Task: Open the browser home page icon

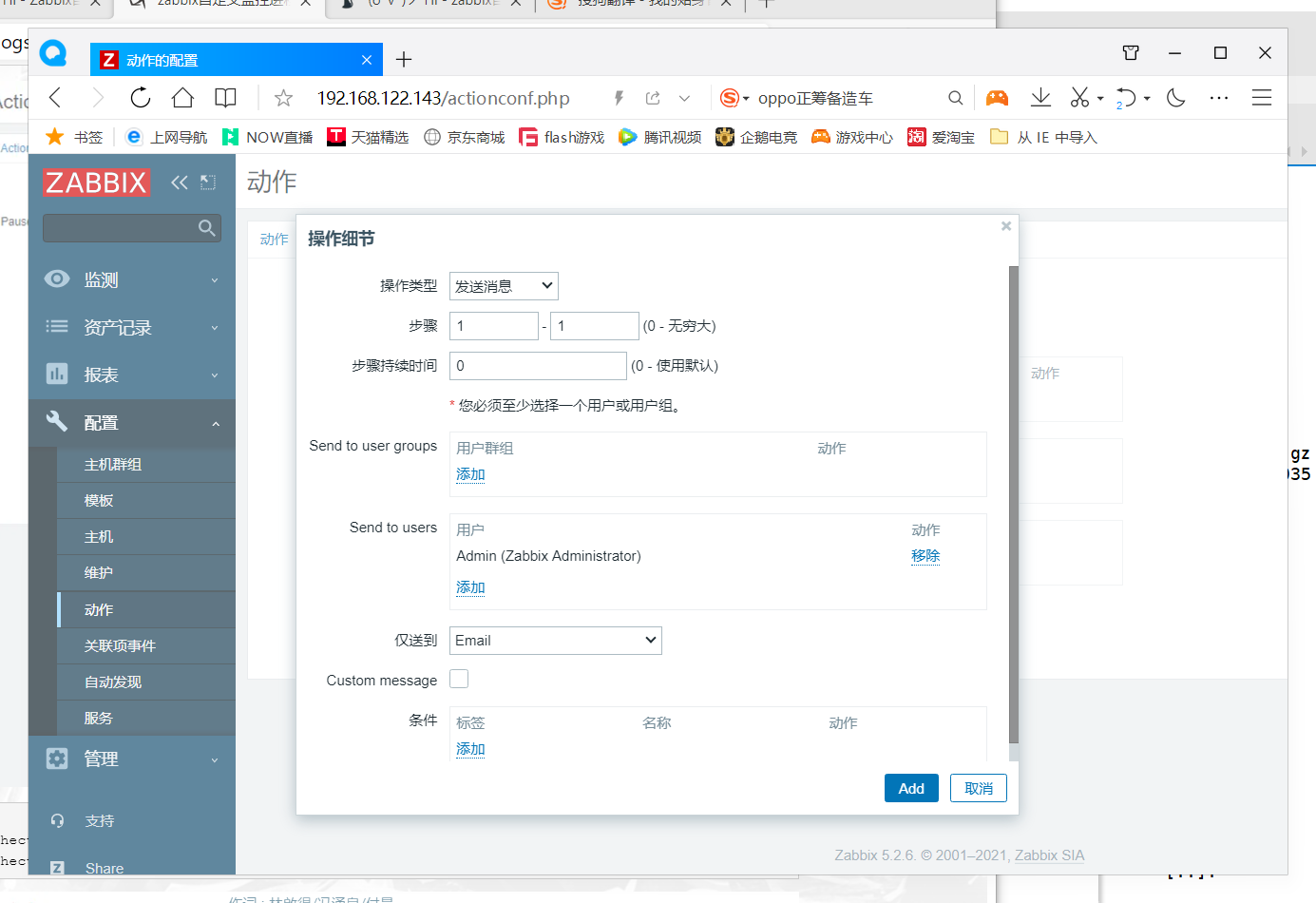Action: (x=182, y=98)
